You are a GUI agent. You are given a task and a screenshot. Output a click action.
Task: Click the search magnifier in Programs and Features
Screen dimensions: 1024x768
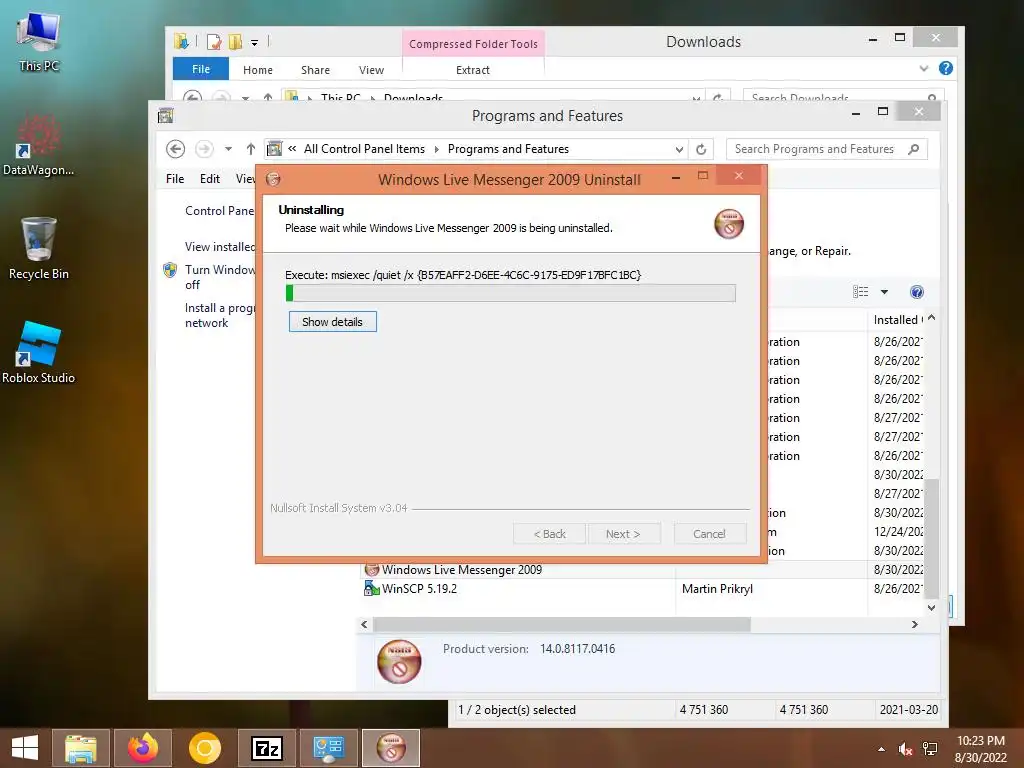pyautogui.click(x=914, y=149)
